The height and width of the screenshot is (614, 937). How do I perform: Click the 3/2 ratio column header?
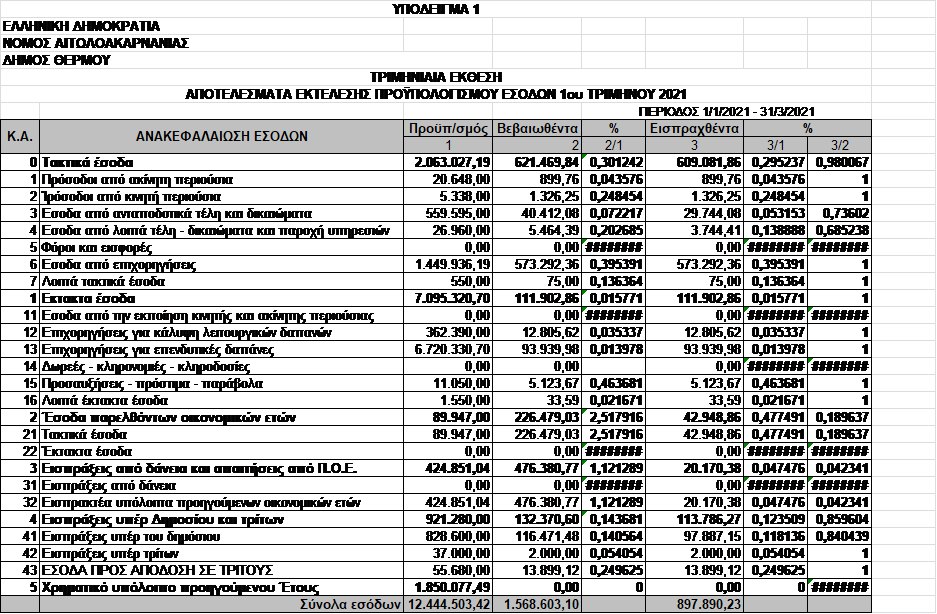(x=840, y=145)
